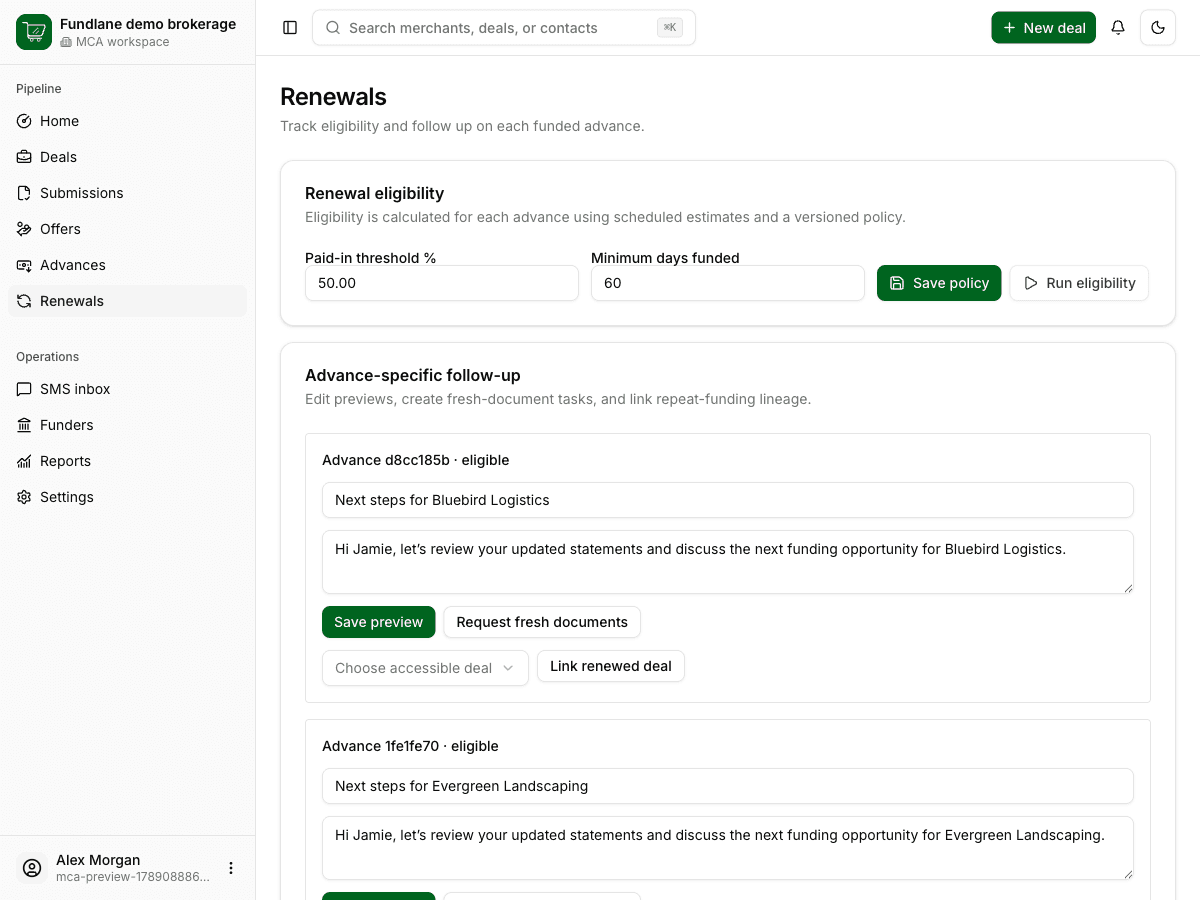Open the Deals menu item
Viewport: 1200px width, 900px height.
127,157
